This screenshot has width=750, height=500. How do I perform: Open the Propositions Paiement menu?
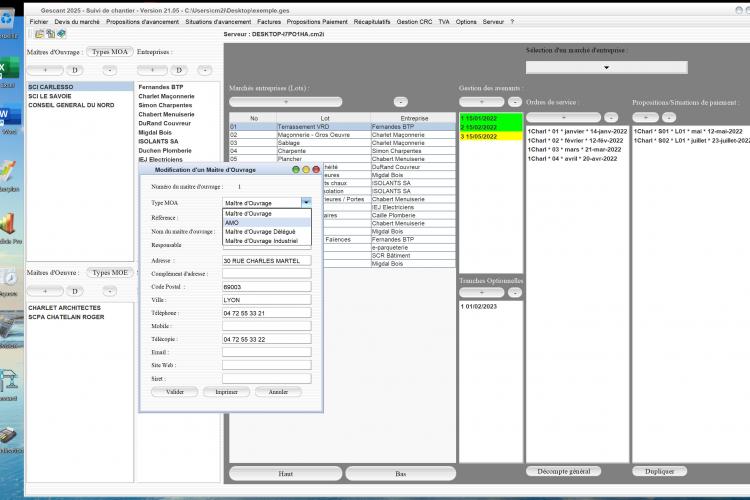(x=317, y=22)
